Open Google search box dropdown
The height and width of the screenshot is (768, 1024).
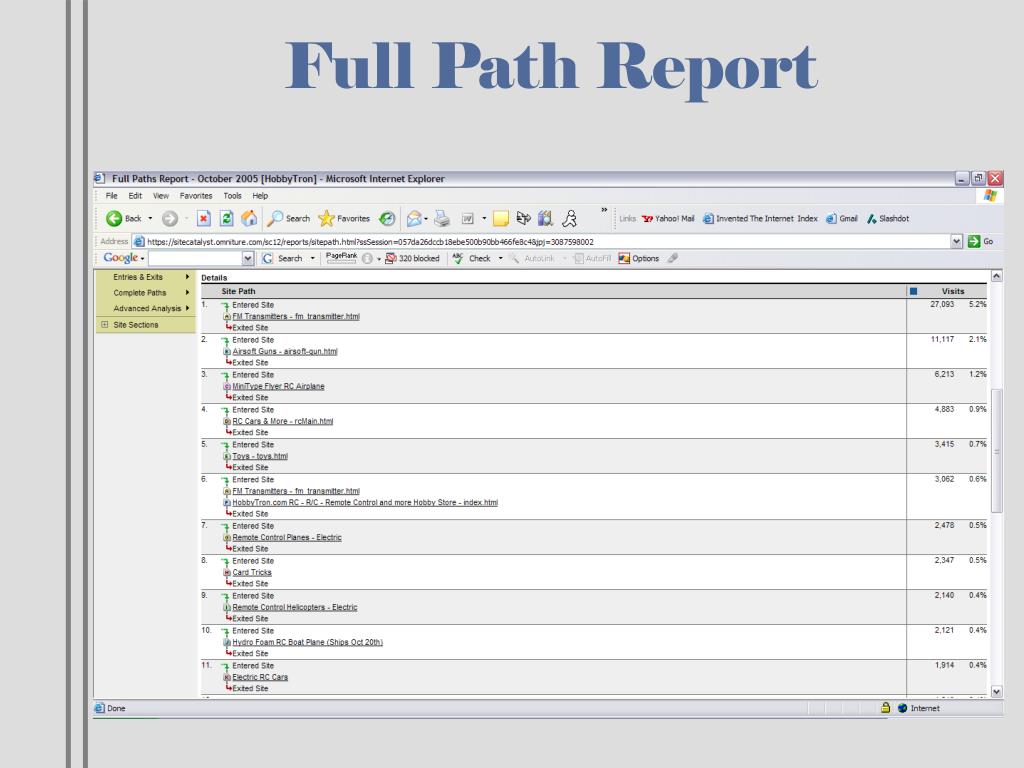pyautogui.click(x=248, y=259)
